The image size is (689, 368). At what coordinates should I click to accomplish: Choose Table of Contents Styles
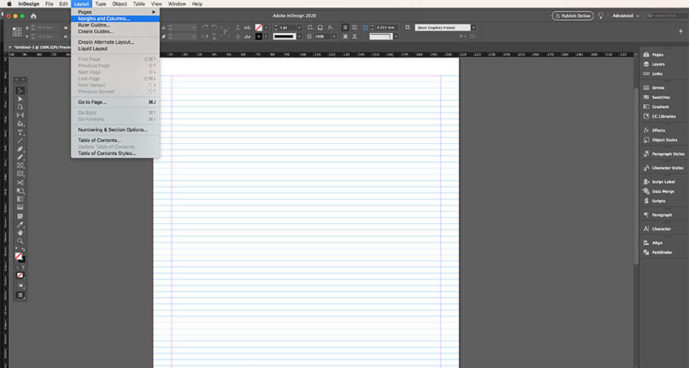pyautogui.click(x=115, y=153)
